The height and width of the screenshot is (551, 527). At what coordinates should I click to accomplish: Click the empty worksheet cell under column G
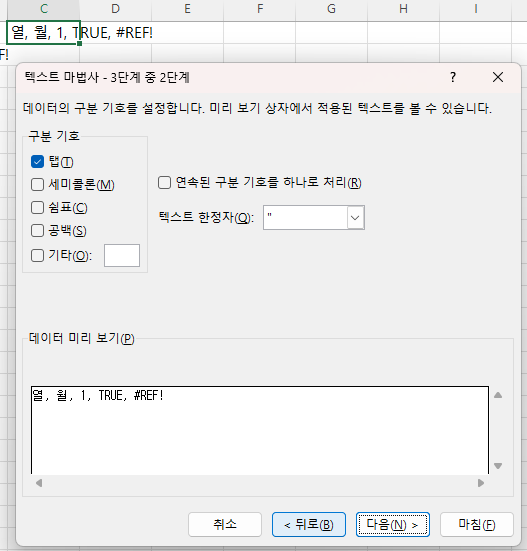pos(331,33)
